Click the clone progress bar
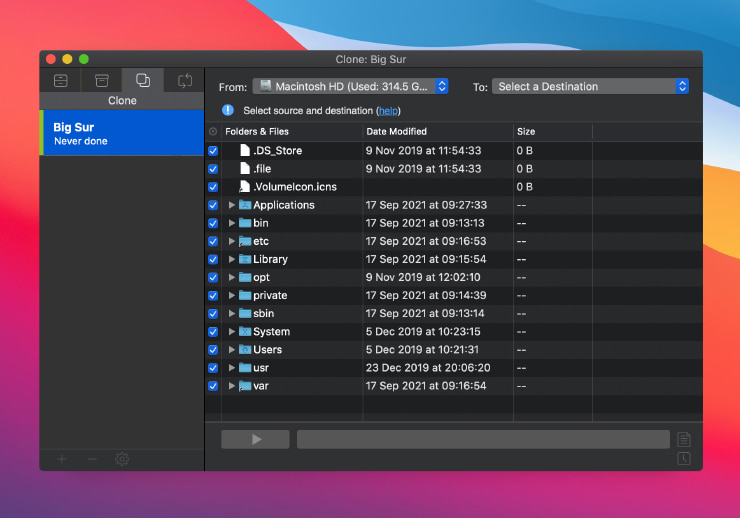 (x=483, y=440)
